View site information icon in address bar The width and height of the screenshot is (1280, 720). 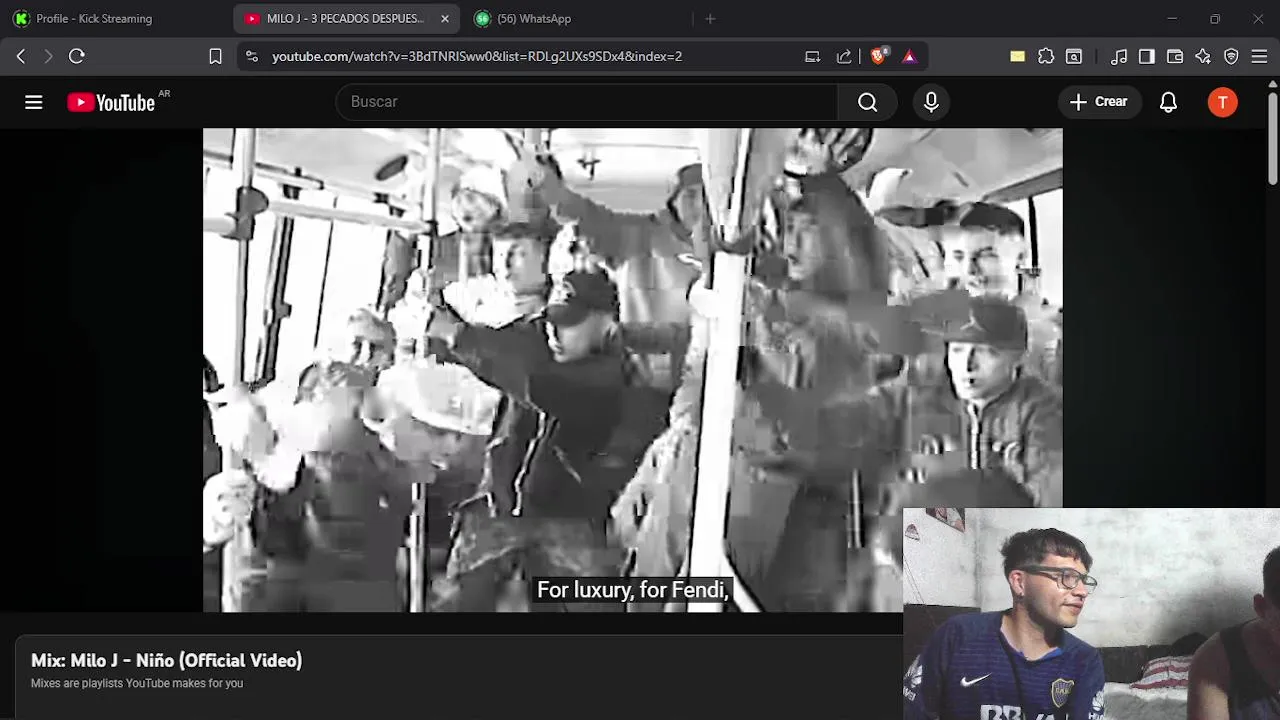pos(252,56)
